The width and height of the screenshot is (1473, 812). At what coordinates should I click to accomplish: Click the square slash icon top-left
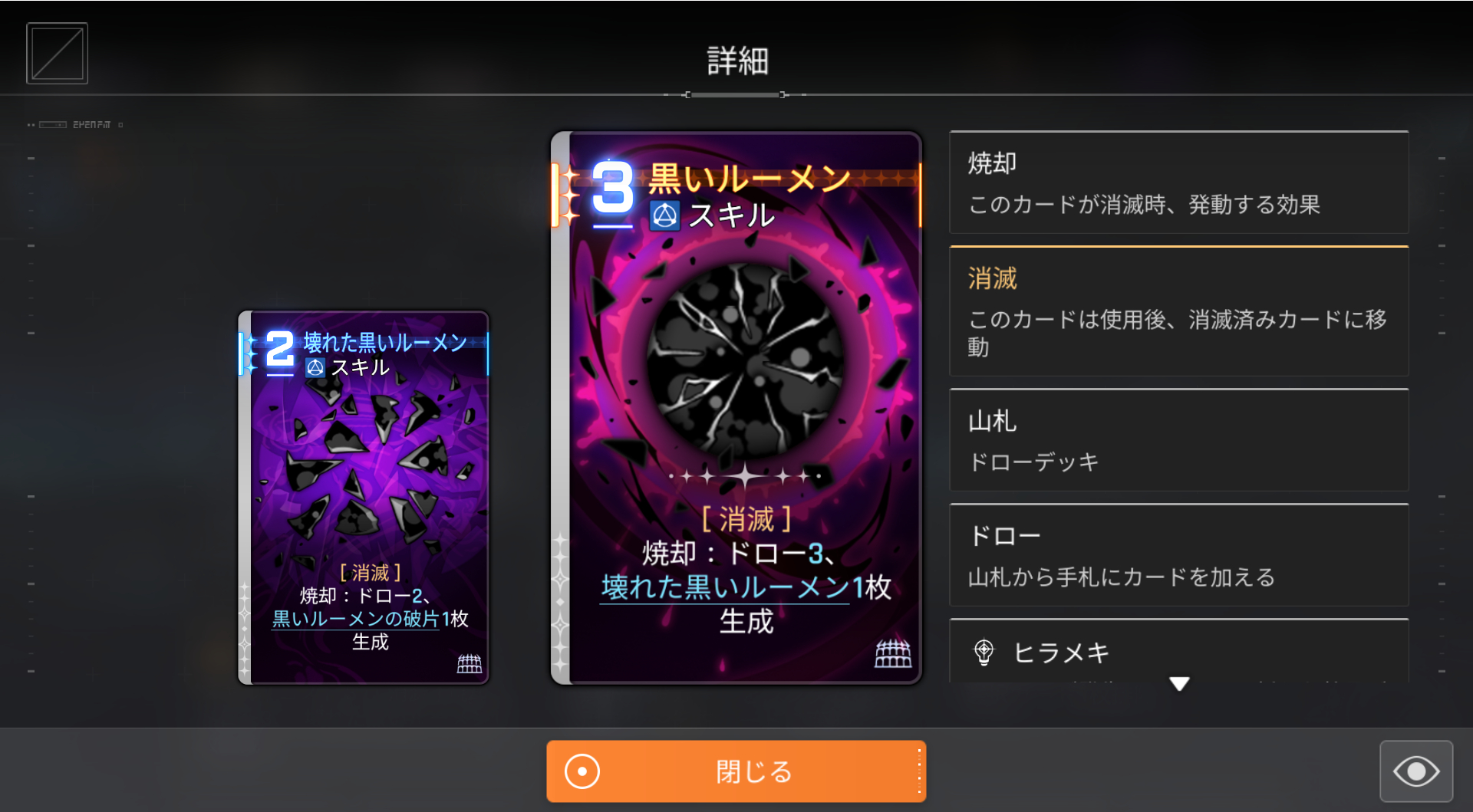(x=58, y=53)
